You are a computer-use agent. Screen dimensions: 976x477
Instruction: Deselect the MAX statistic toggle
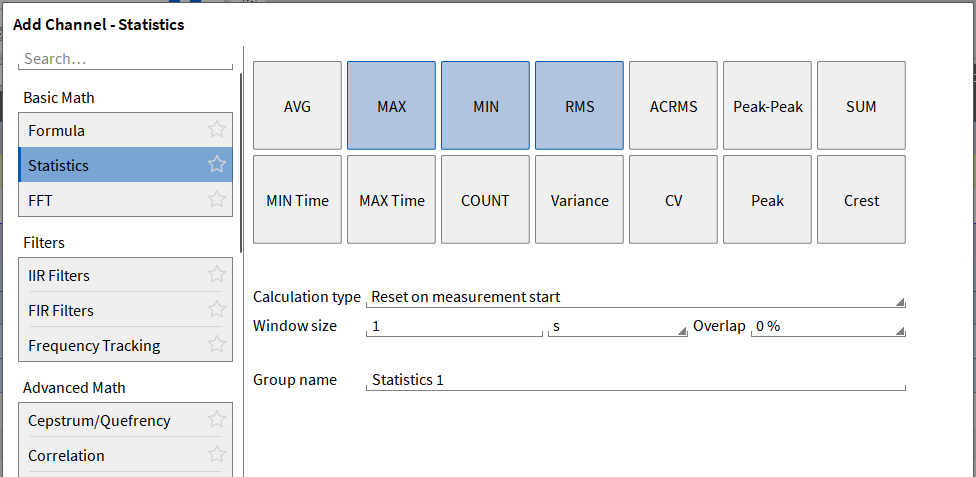click(391, 106)
